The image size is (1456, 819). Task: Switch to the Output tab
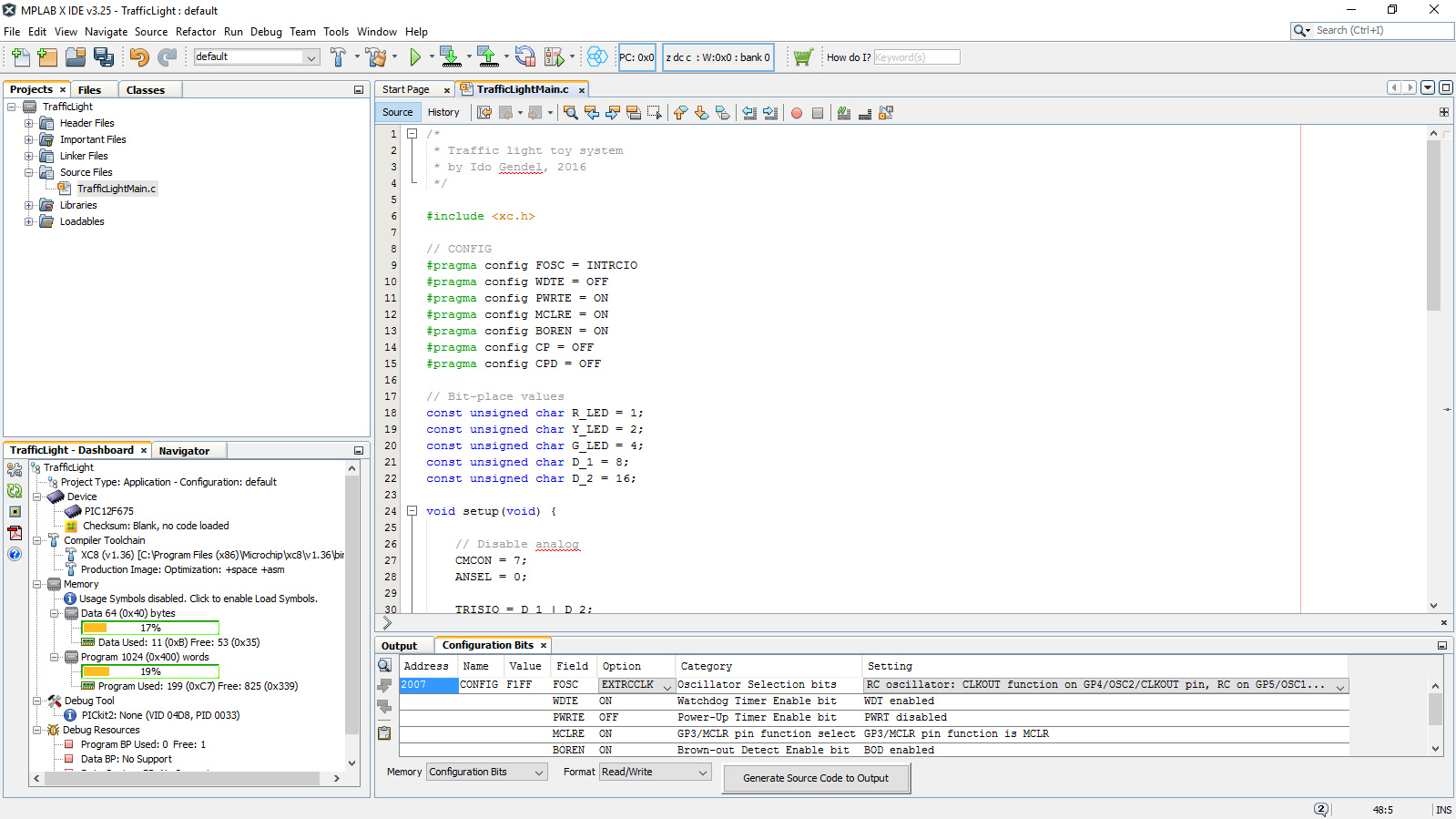[399, 646]
